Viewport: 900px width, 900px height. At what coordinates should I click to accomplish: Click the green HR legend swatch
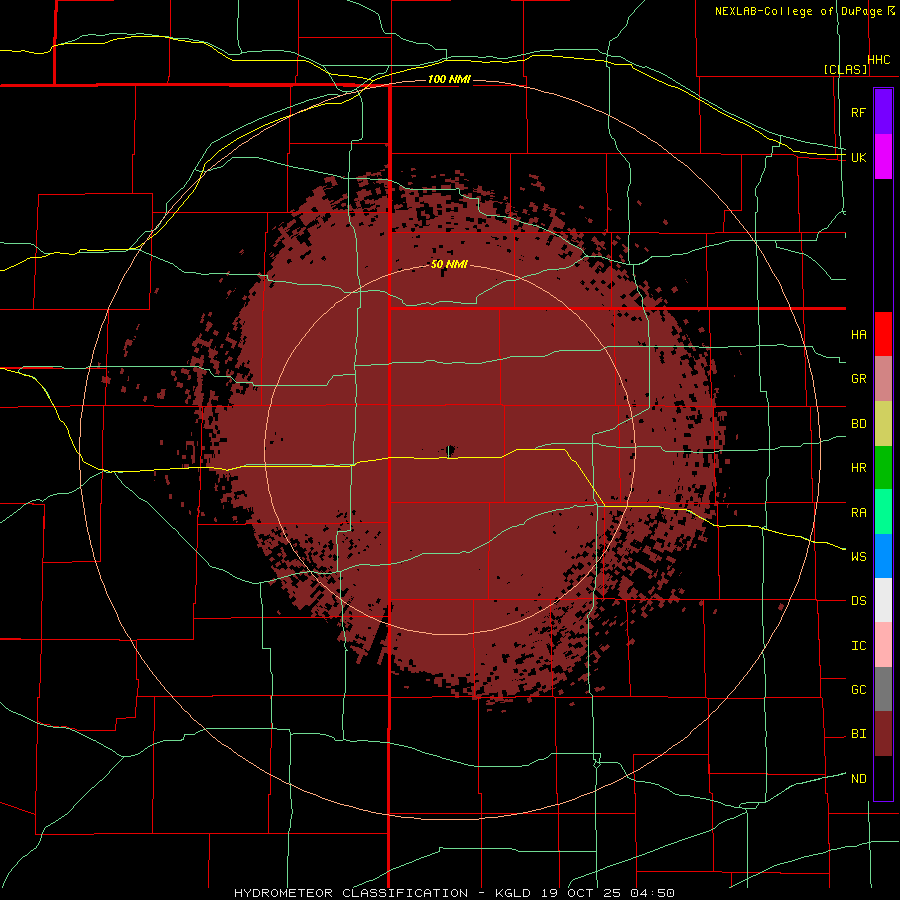pos(883,467)
